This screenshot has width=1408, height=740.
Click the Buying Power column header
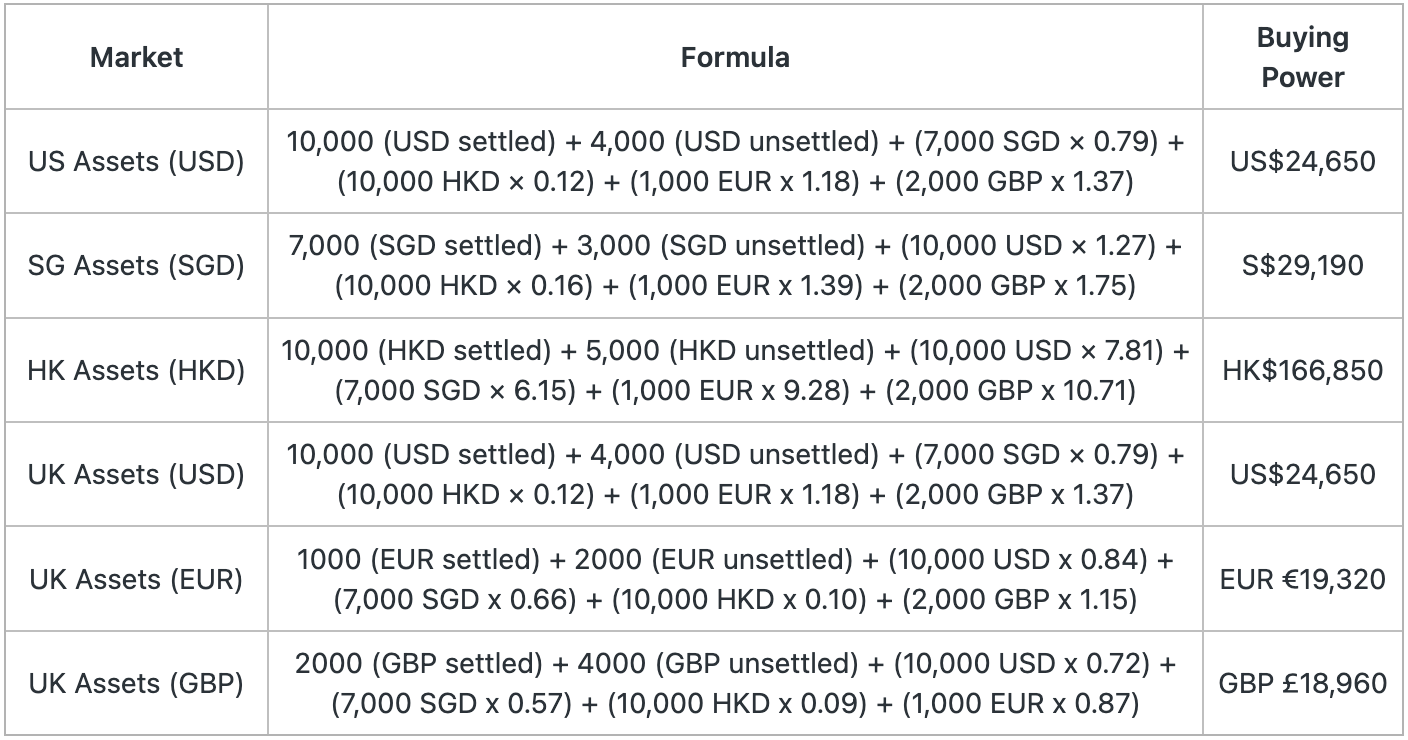(x=1302, y=57)
